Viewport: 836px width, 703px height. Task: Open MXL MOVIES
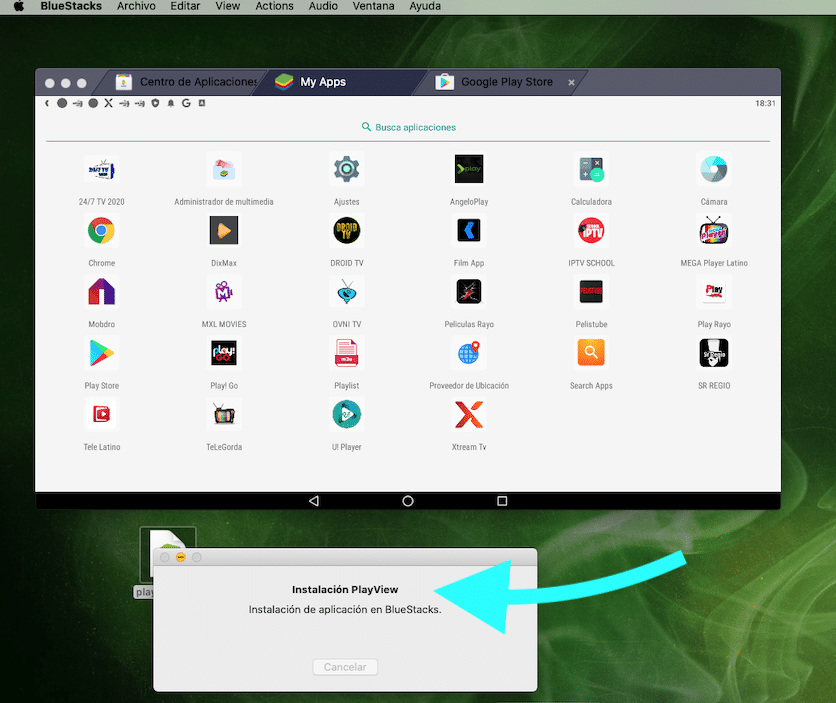coord(223,291)
